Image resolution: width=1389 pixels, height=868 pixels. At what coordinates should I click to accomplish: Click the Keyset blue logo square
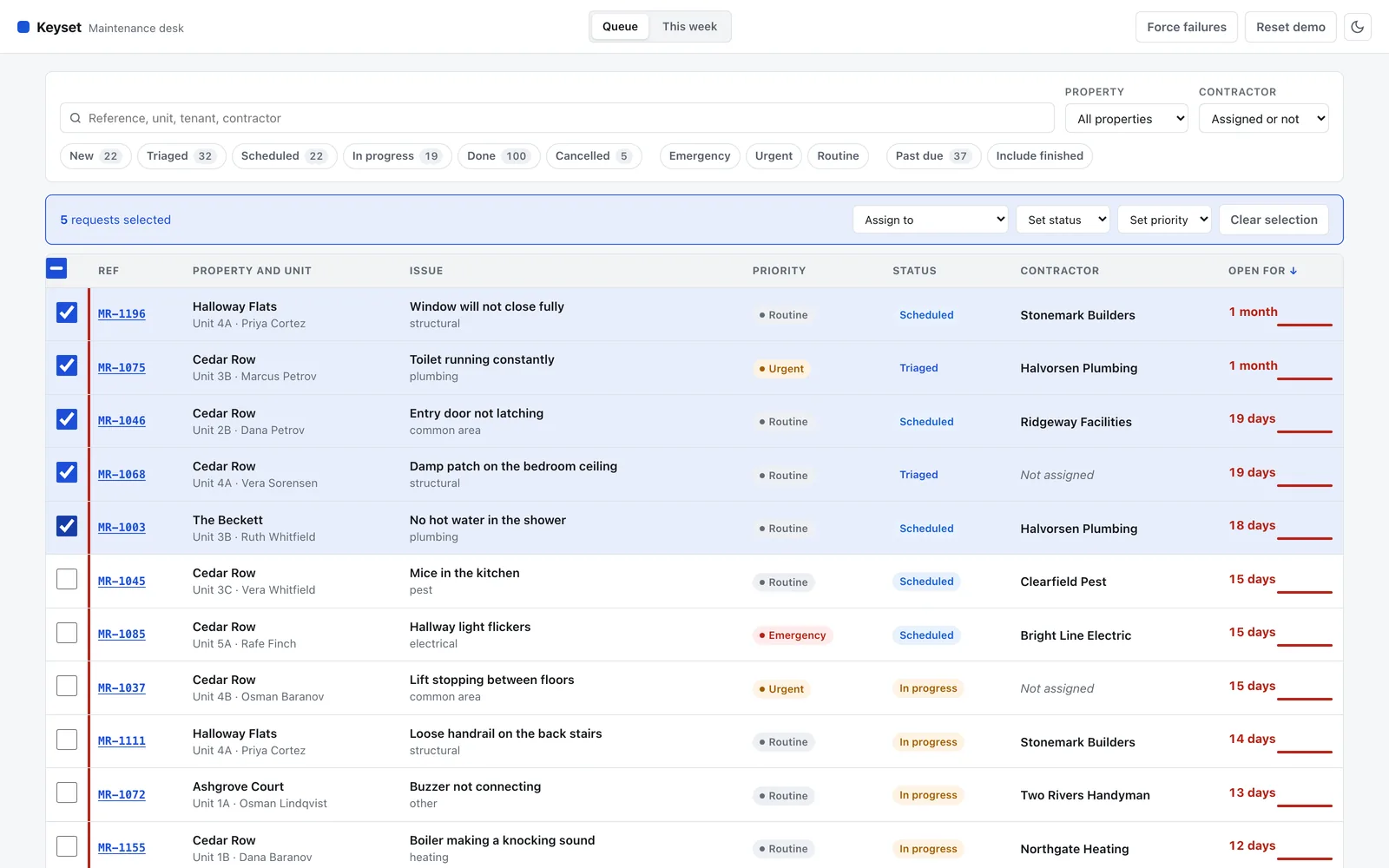tap(23, 27)
